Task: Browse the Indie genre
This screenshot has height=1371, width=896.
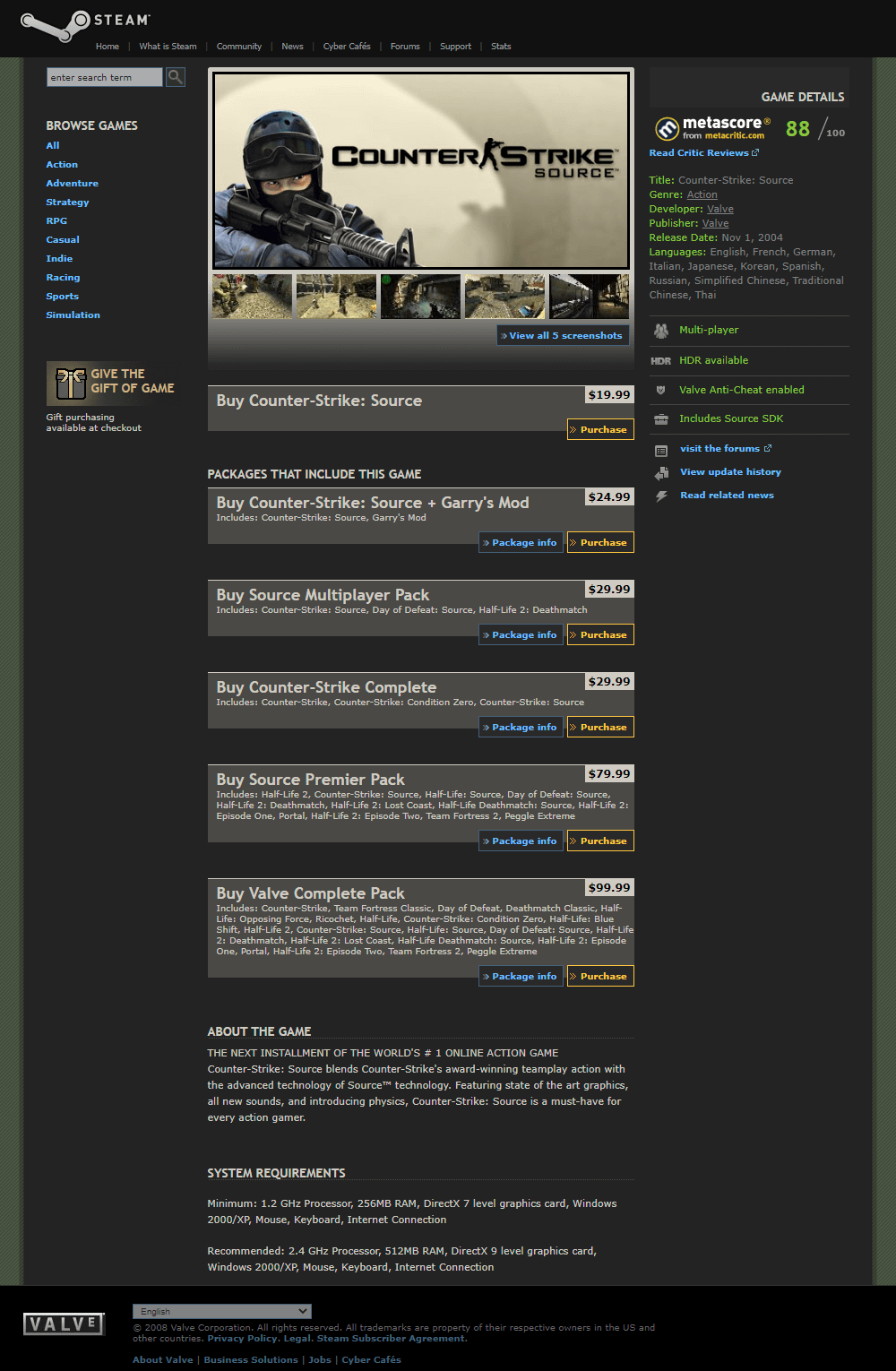Action: (x=59, y=258)
